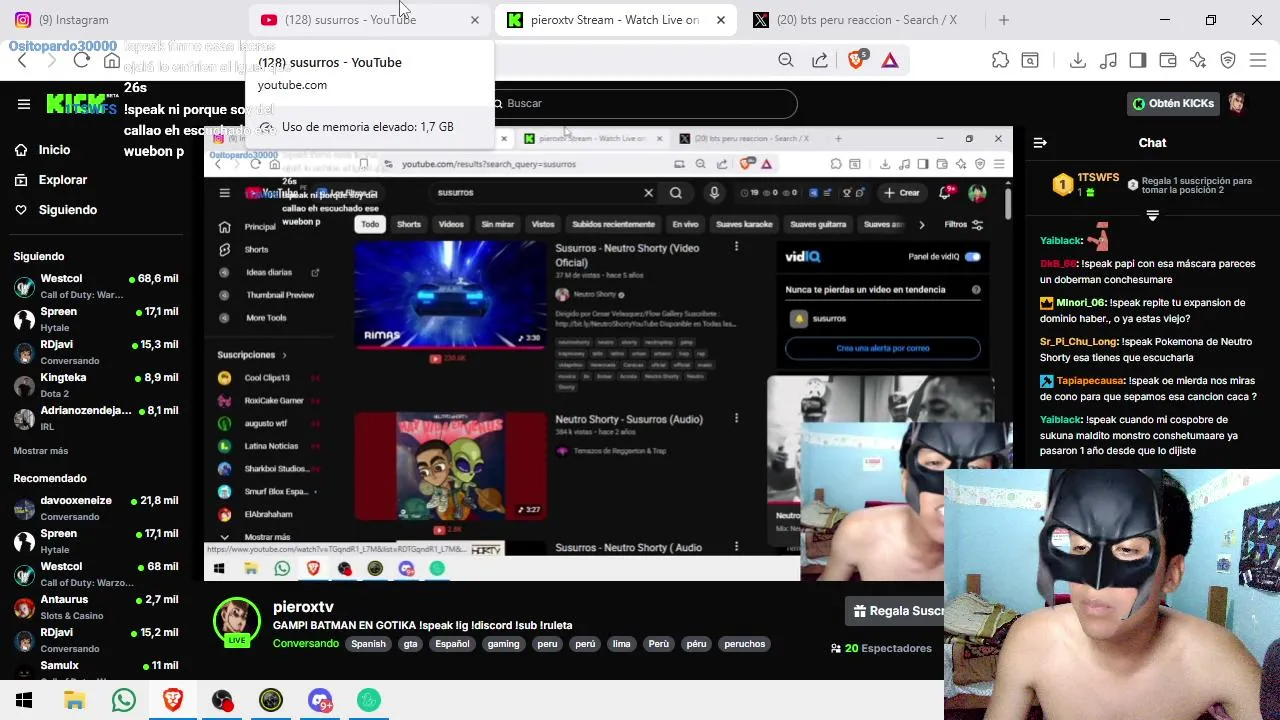Open the Conversando category link

(x=306, y=644)
